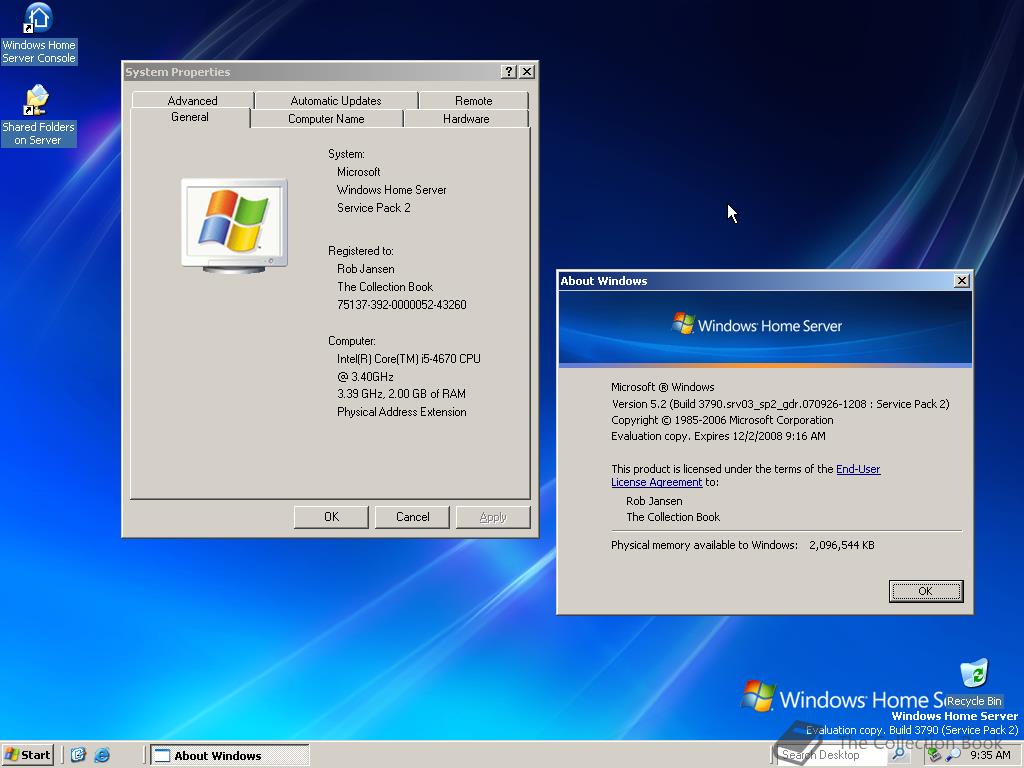1024x768 pixels.
Task: Open the Recycle Bin on the desktop
Action: tap(974, 682)
